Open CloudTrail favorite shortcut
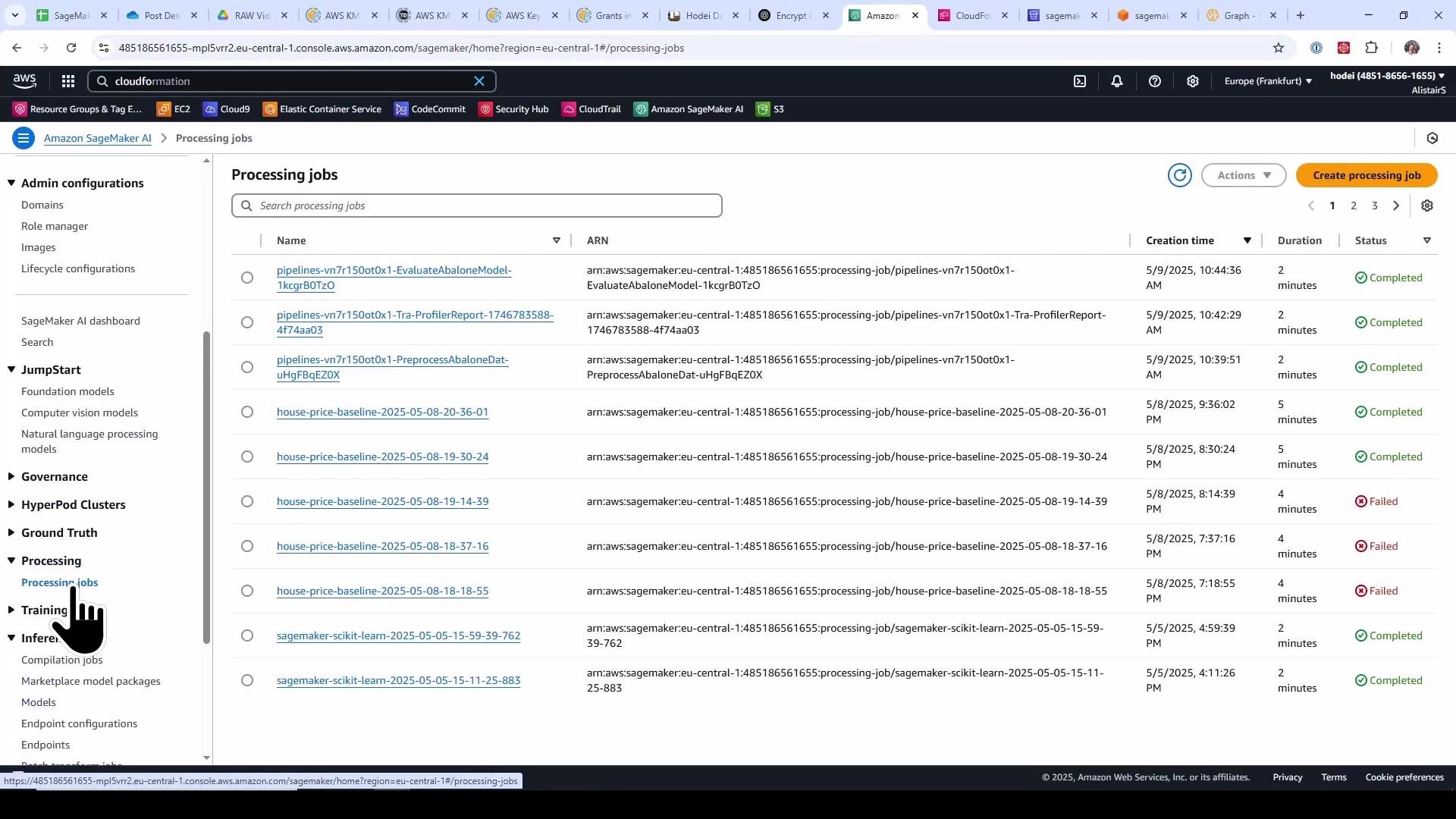The width and height of the screenshot is (1456, 819). tap(591, 109)
